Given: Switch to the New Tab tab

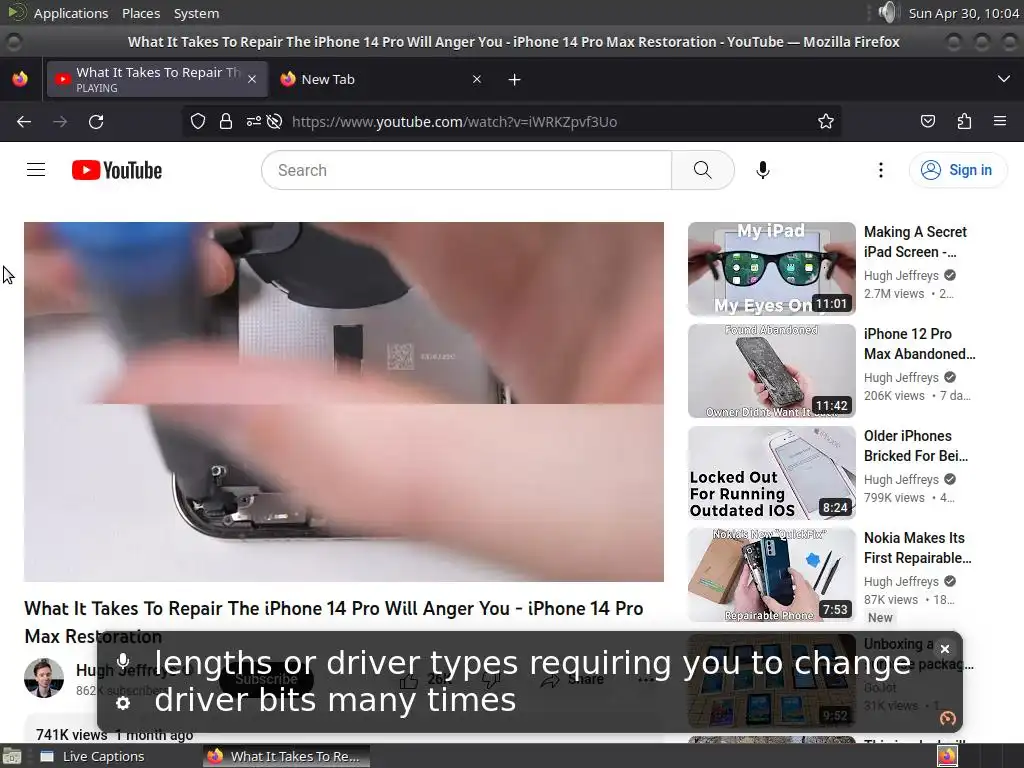Looking at the screenshot, I should 379,80.
